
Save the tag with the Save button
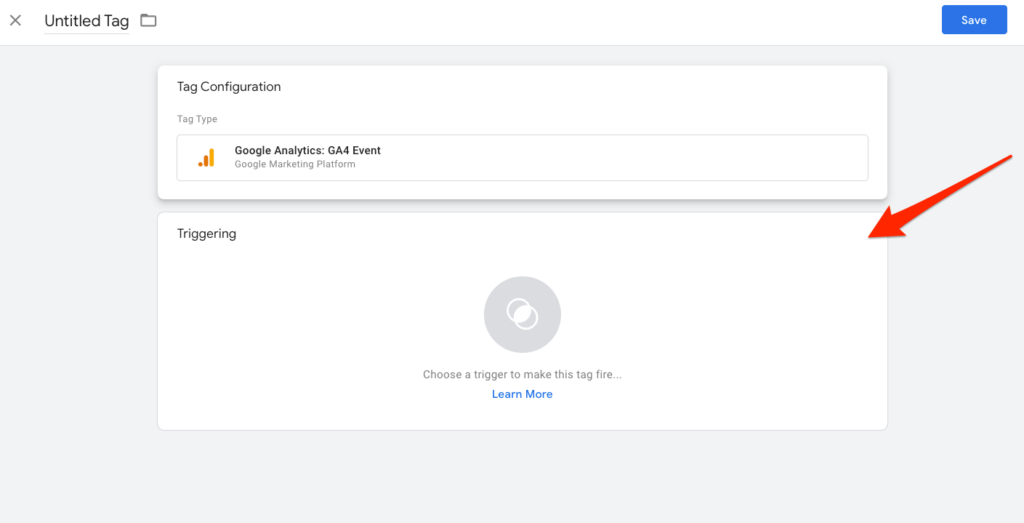(x=973, y=20)
